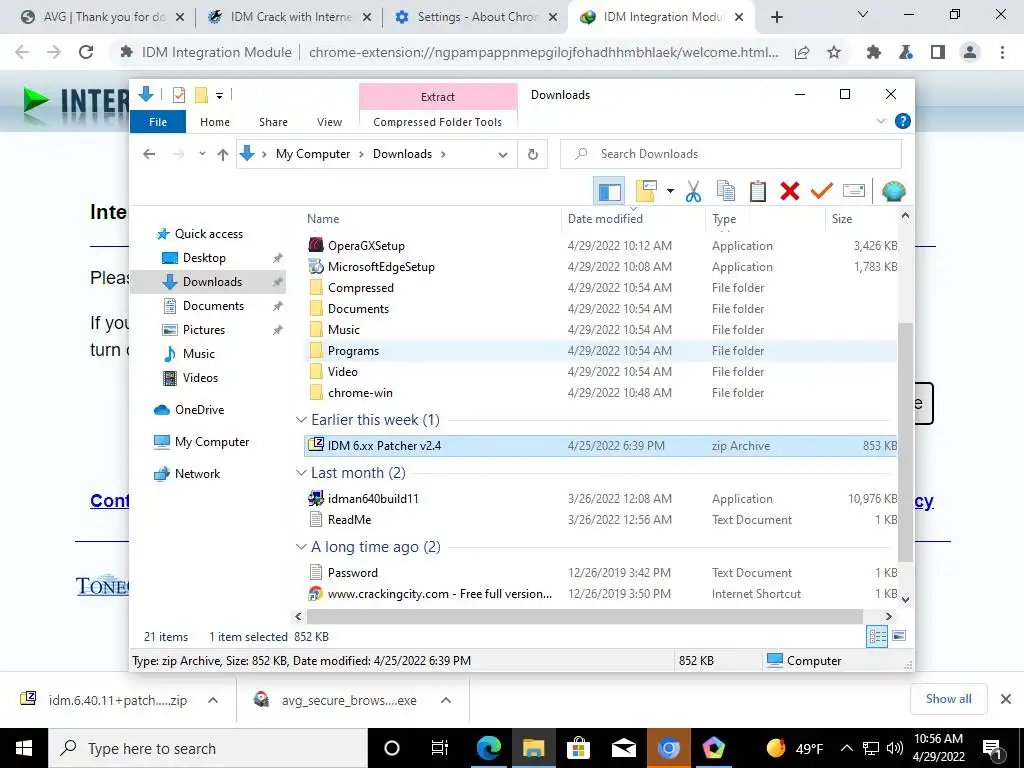The width and height of the screenshot is (1024, 768).
Task: Collapse the A long time ago group
Action: click(301, 547)
